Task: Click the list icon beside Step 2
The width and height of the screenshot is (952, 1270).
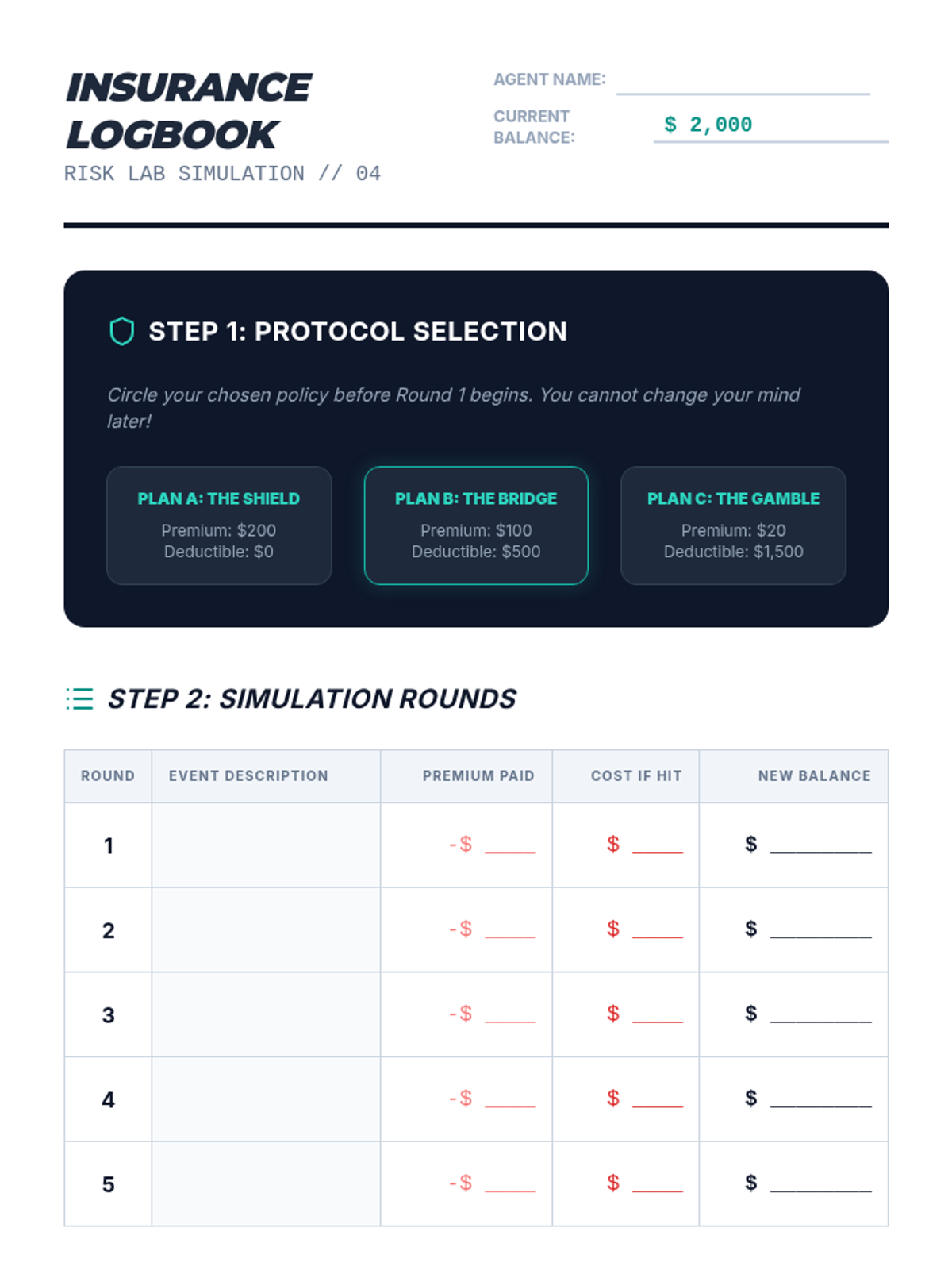Action: pyautogui.click(x=79, y=698)
